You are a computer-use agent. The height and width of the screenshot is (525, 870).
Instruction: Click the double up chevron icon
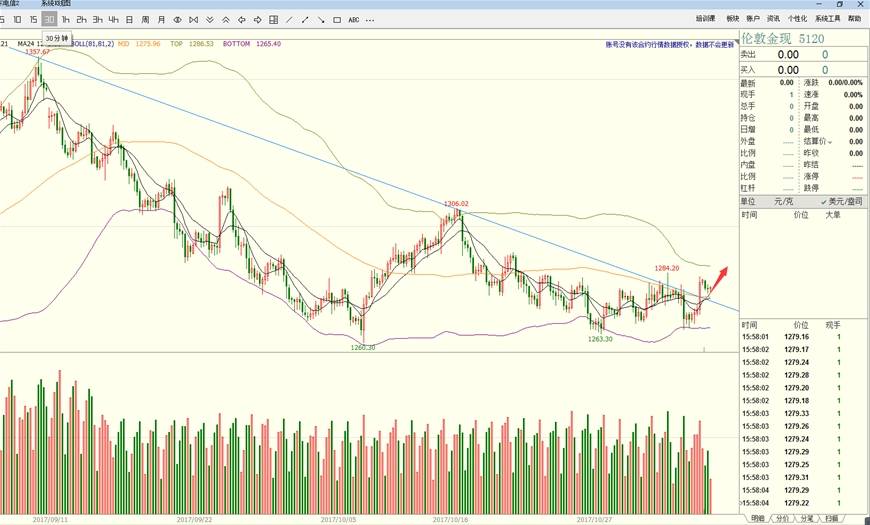tap(225, 20)
